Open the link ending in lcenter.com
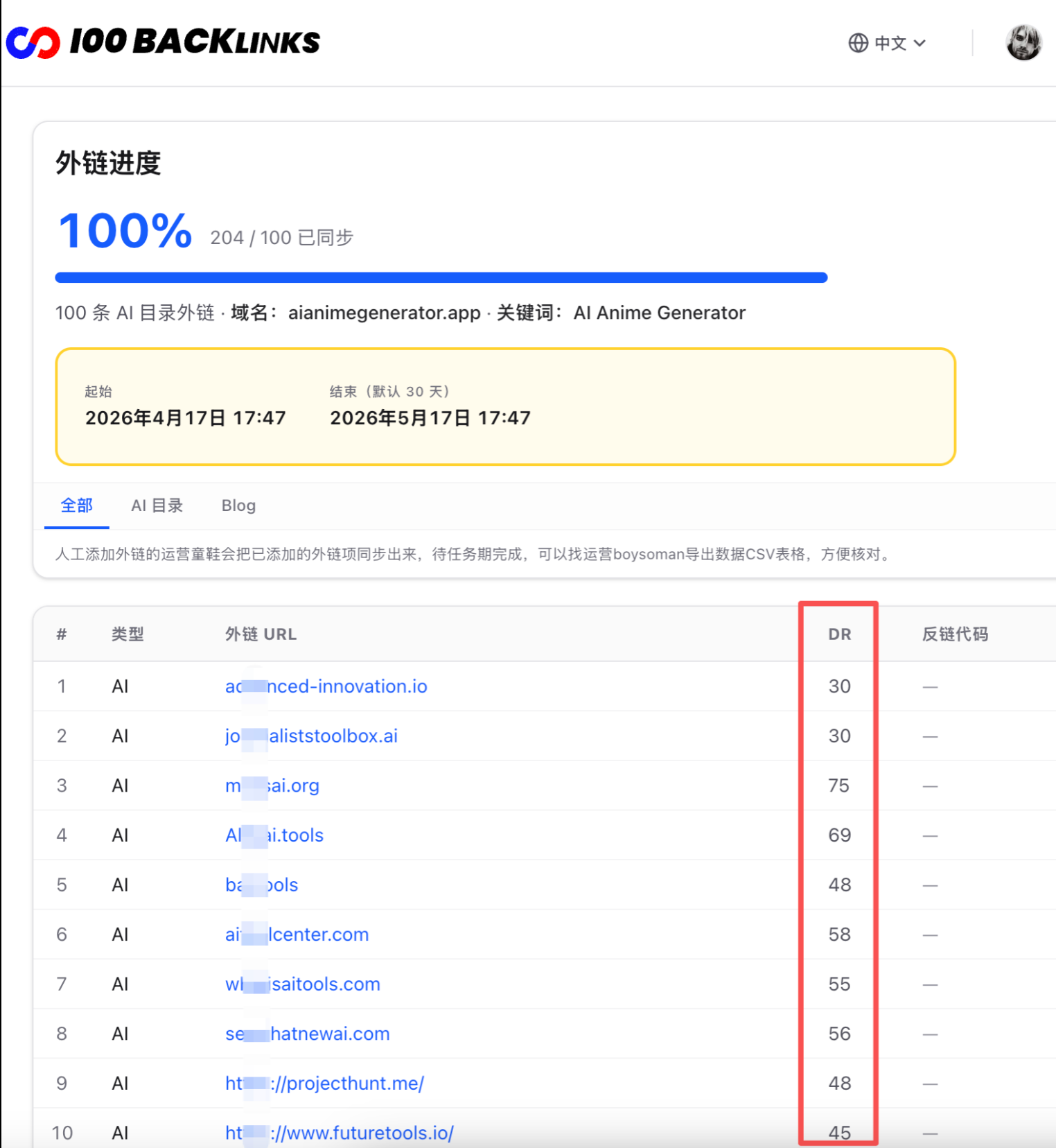 [297, 934]
